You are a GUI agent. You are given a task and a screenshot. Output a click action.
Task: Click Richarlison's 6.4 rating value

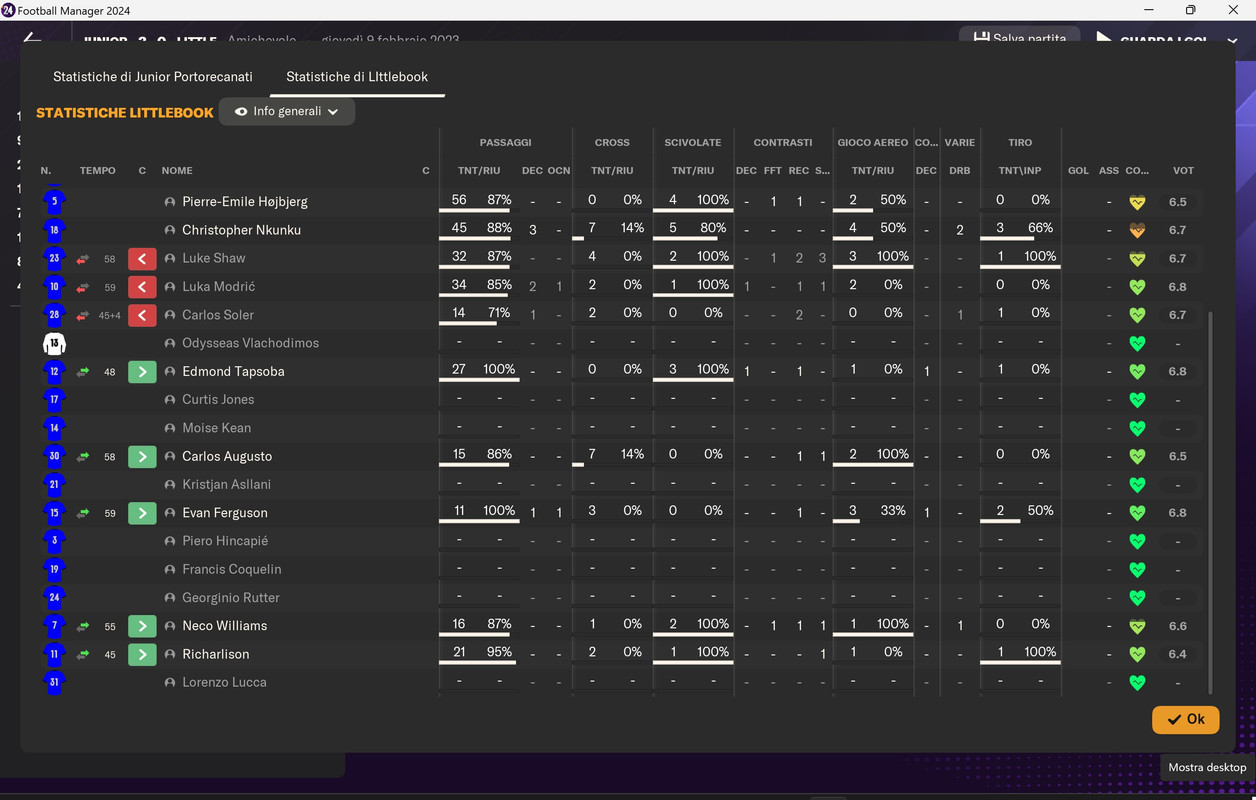(1178, 654)
